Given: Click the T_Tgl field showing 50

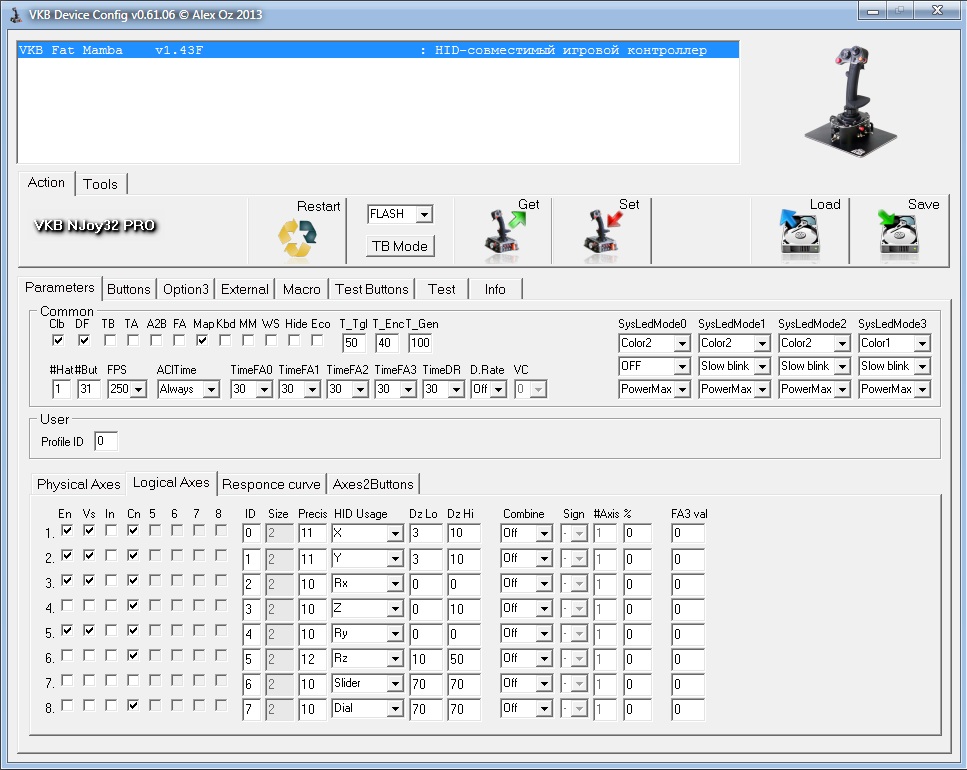Looking at the screenshot, I should (354, 343).
